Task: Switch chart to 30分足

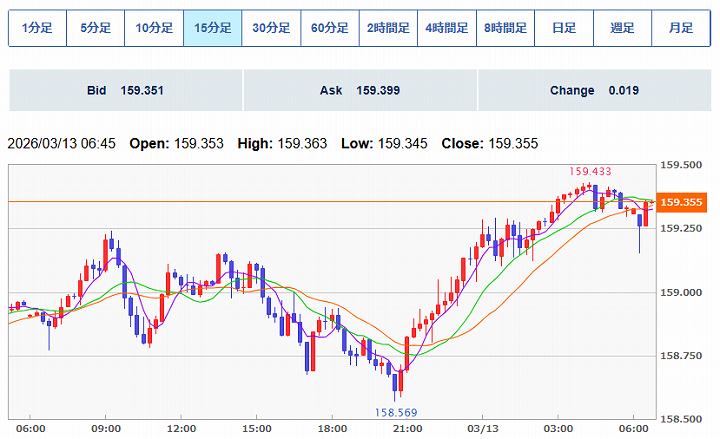Action: pos(271,29)
